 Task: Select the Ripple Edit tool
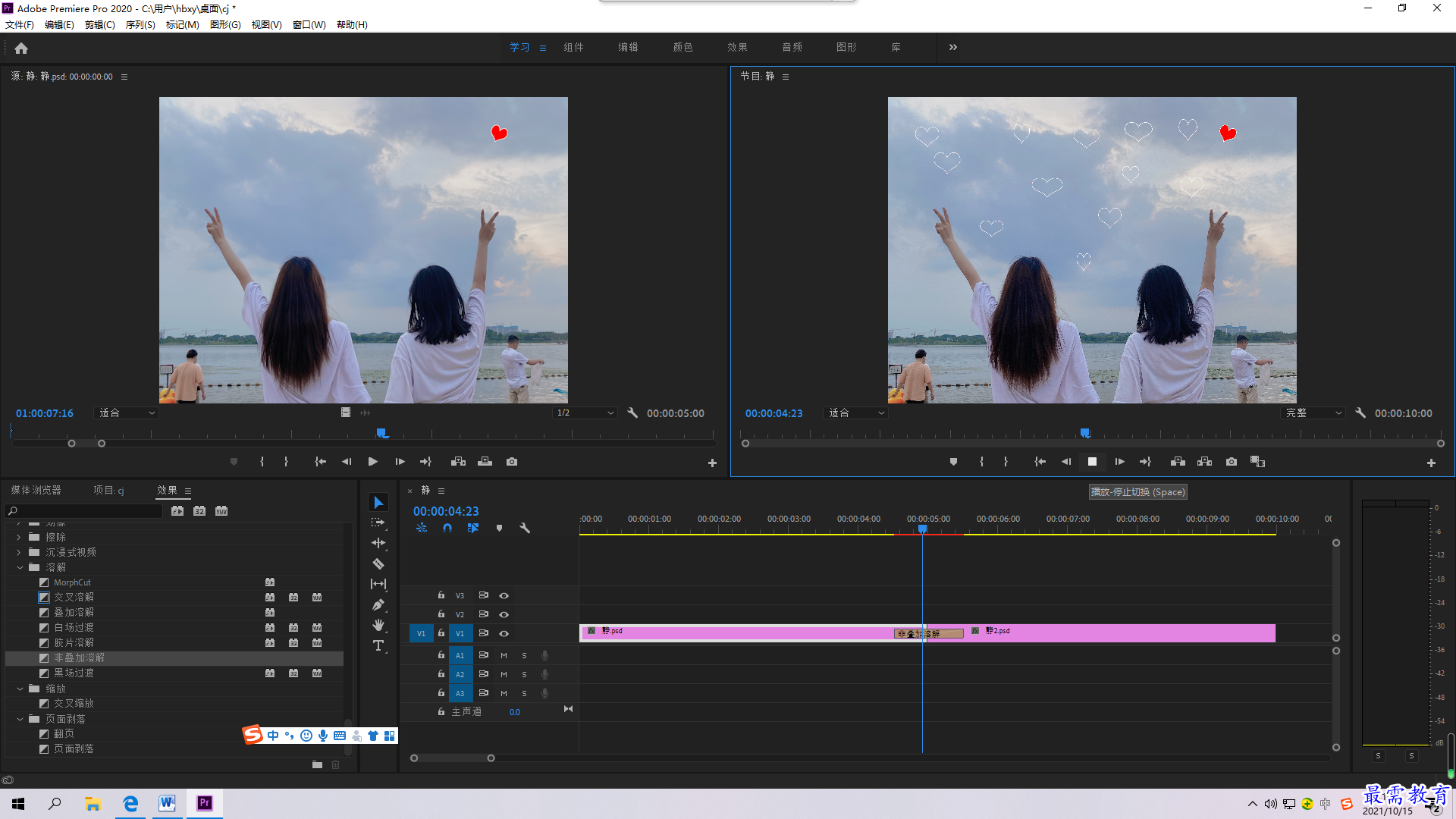[x=378, y=543]
